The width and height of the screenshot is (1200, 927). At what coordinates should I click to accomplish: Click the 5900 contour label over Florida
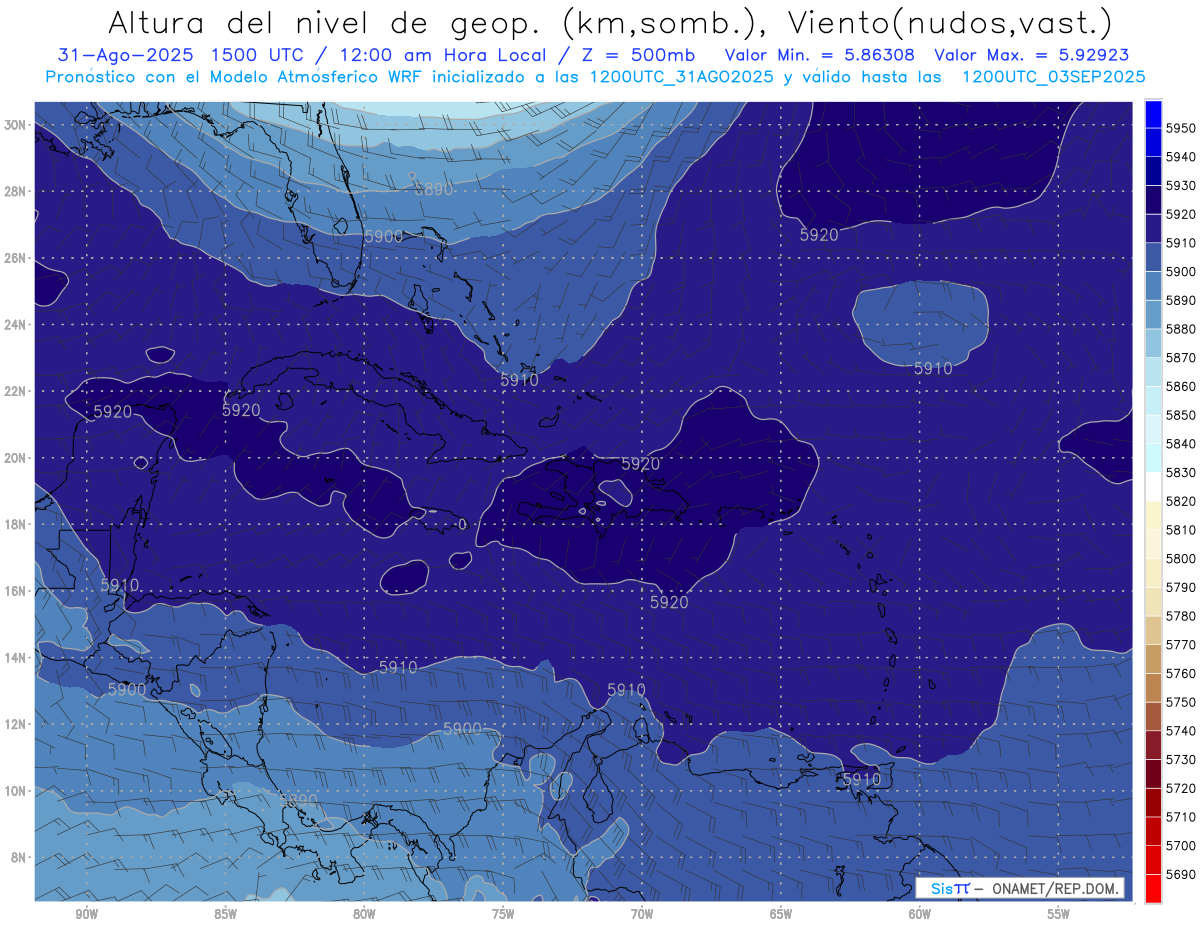[x=383, y=236]
